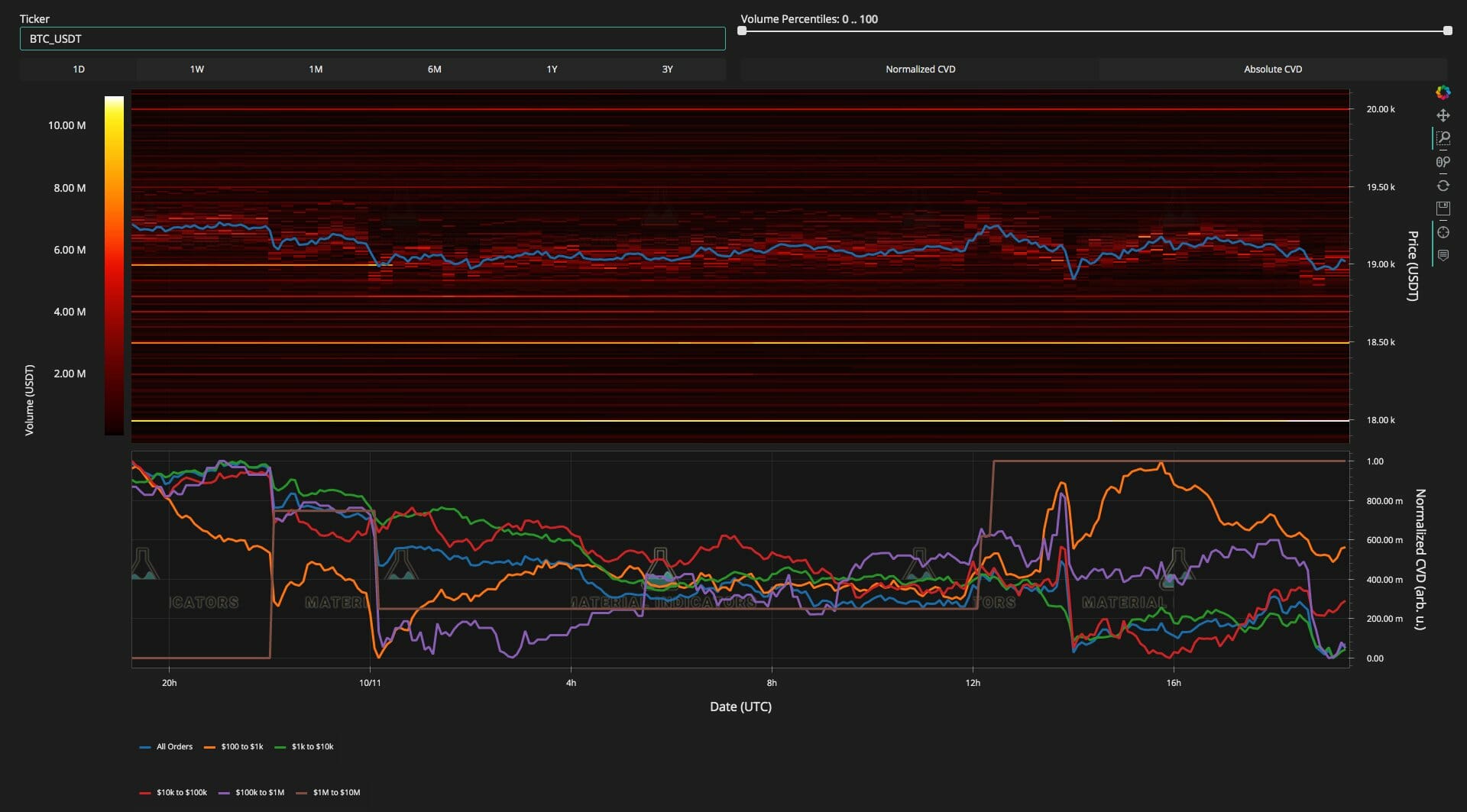Toggle the $1M to $10M legend entry
Screen dimensions: 1467x812
point(328,792)
